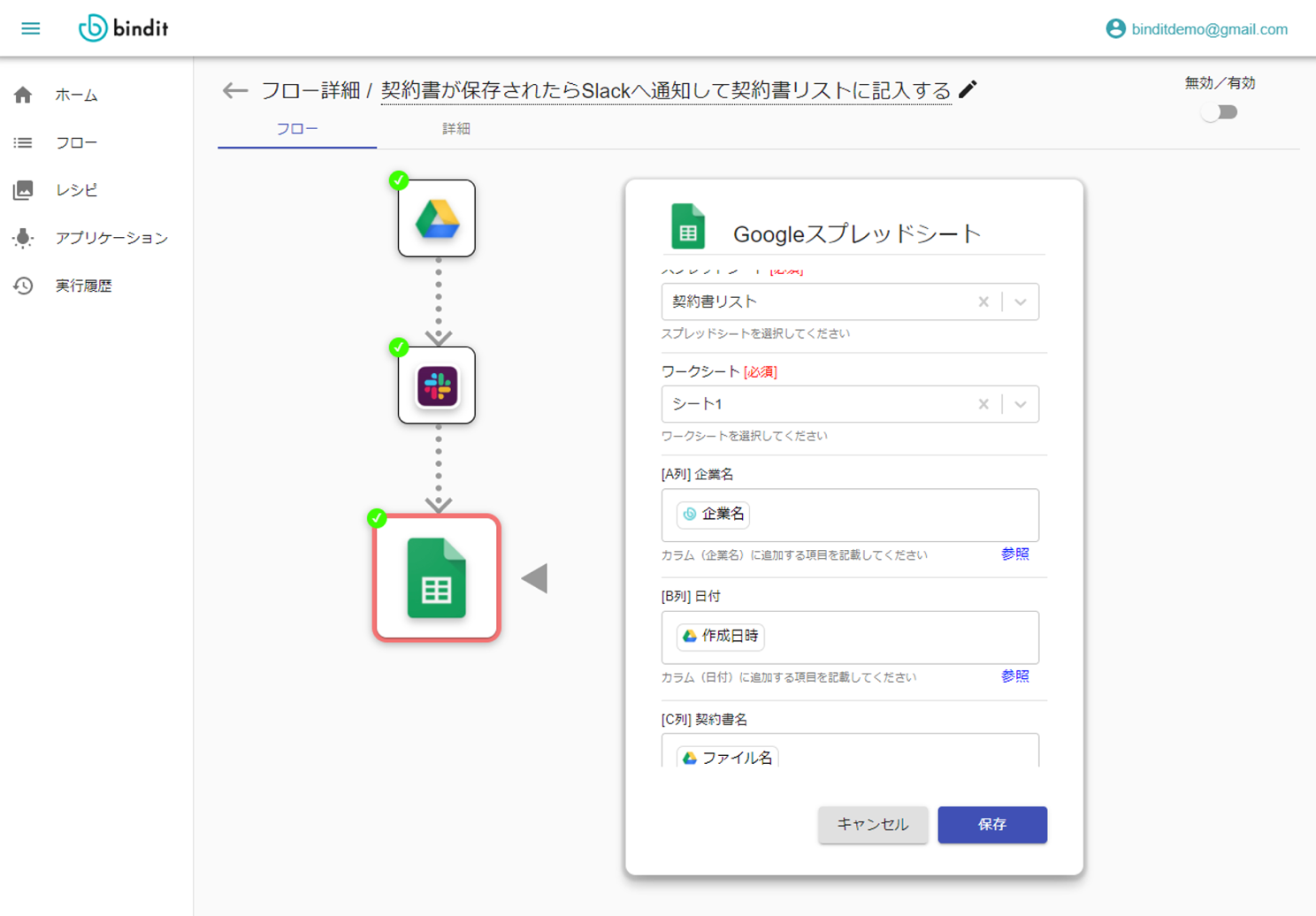1316x916 pixels.
Task: Expand the 契約書リスト spreadsheet dropdown
Action: coord(1021,302)
